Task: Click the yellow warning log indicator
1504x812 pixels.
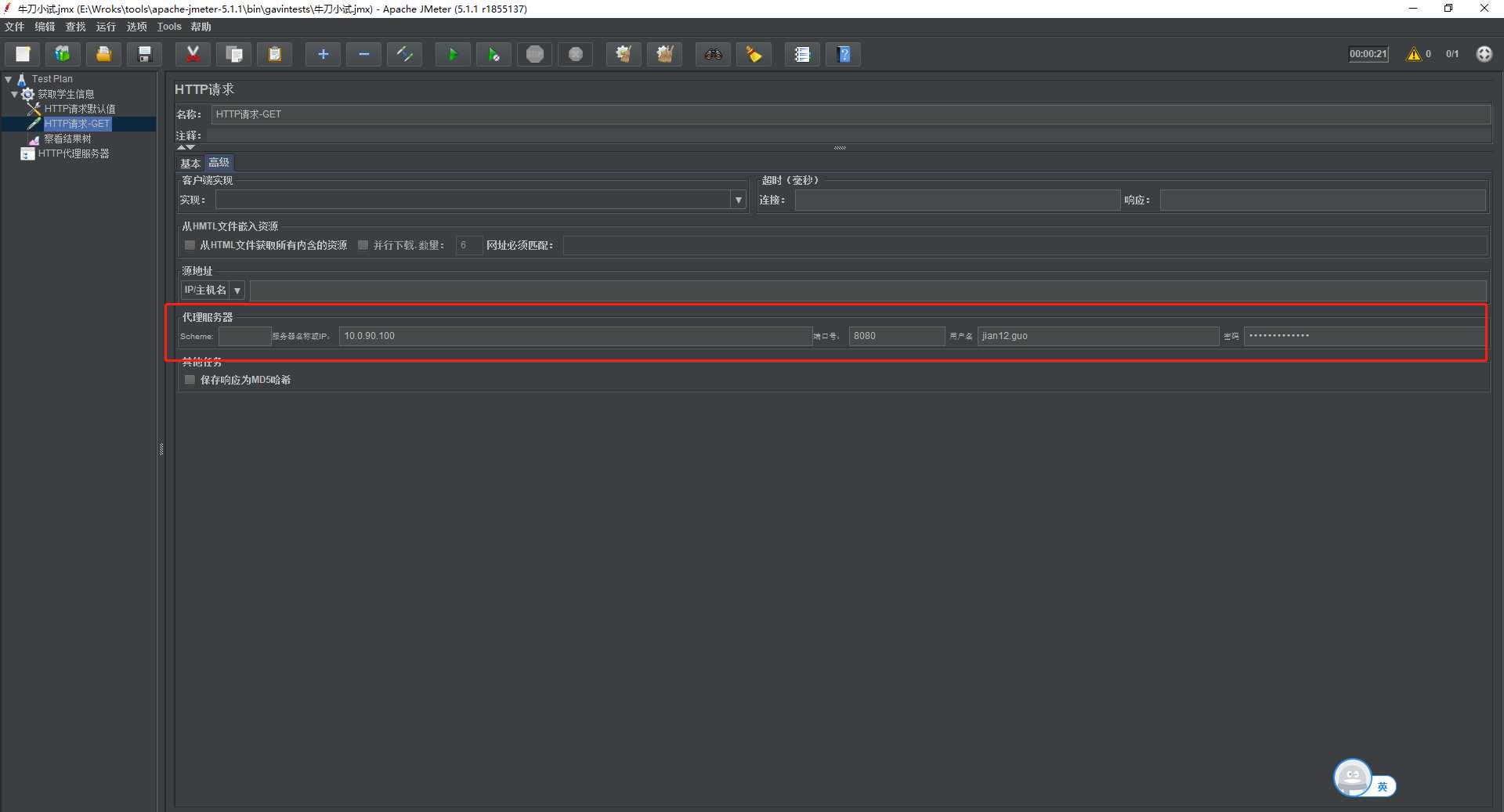Action: pos(1414,54)
